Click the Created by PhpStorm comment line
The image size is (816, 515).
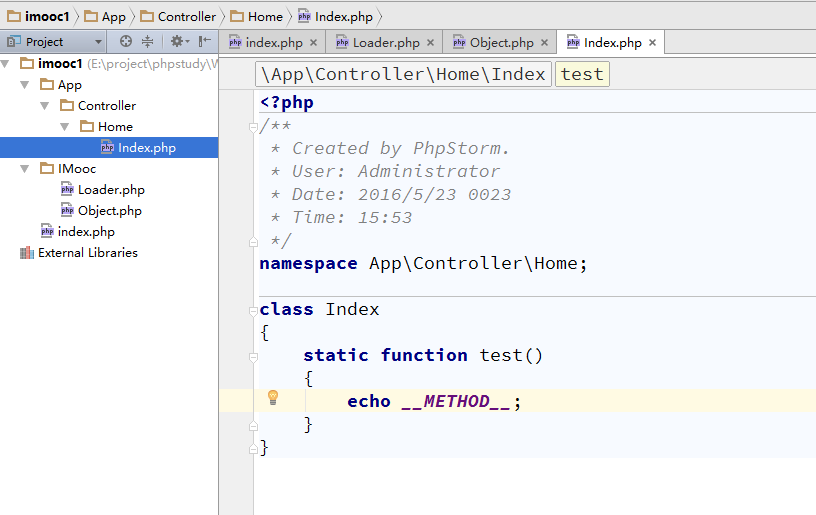[x=390, y=149]
